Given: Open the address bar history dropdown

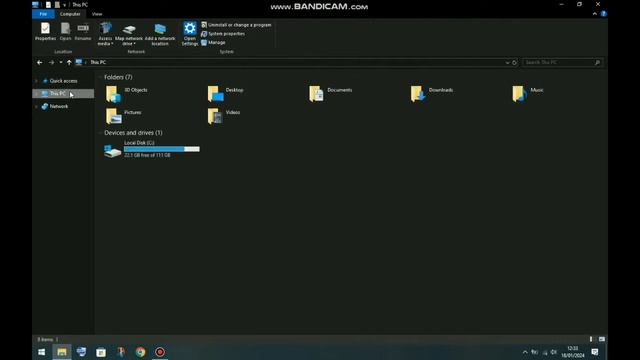Looking at the screenshot, I should pyautogui.click(x=507, y=62).
